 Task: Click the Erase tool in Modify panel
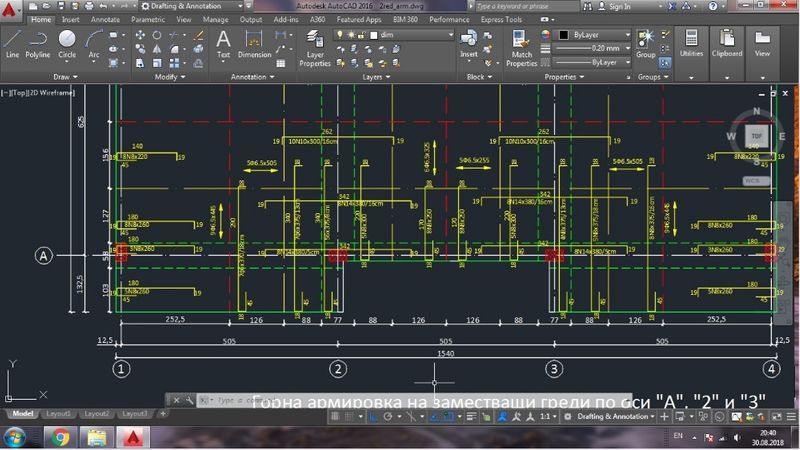199,35
